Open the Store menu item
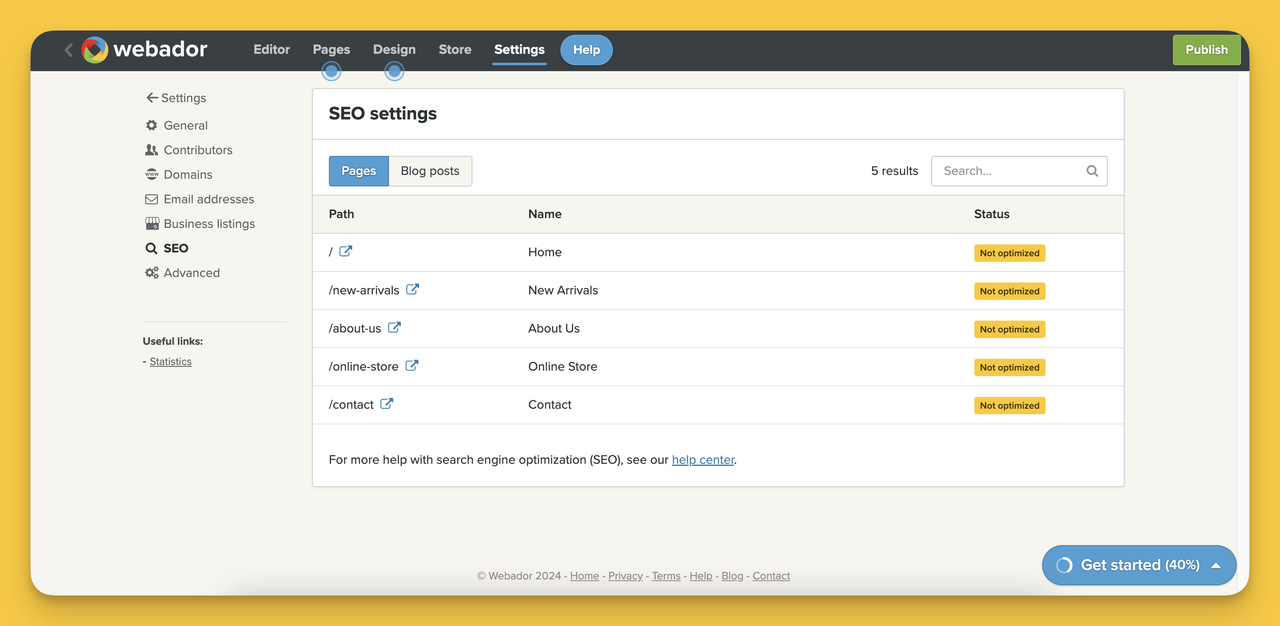Screen dimensions: 1280x626 [455, 49]
